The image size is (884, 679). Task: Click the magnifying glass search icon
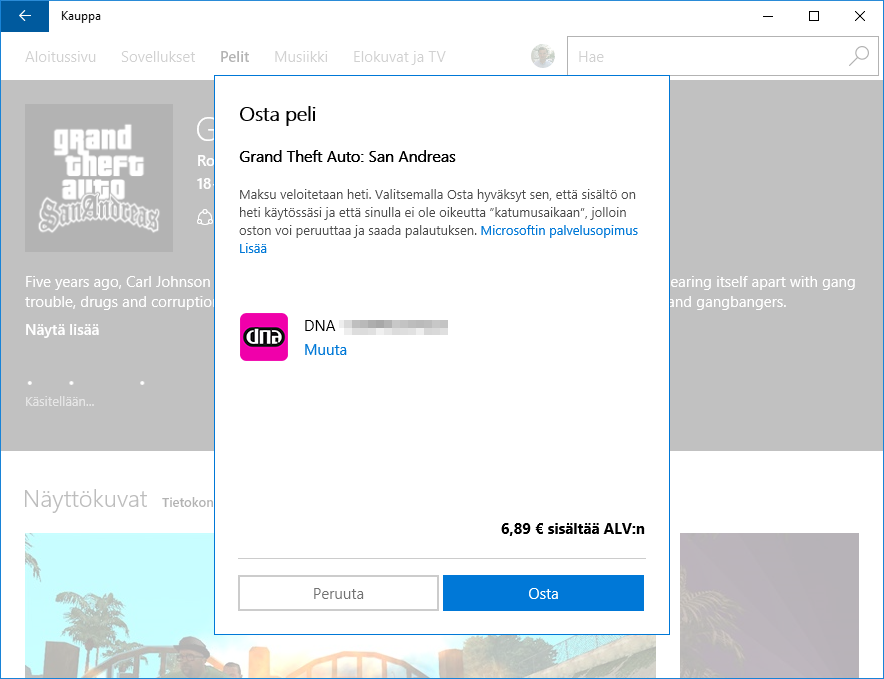click(858, 57)
